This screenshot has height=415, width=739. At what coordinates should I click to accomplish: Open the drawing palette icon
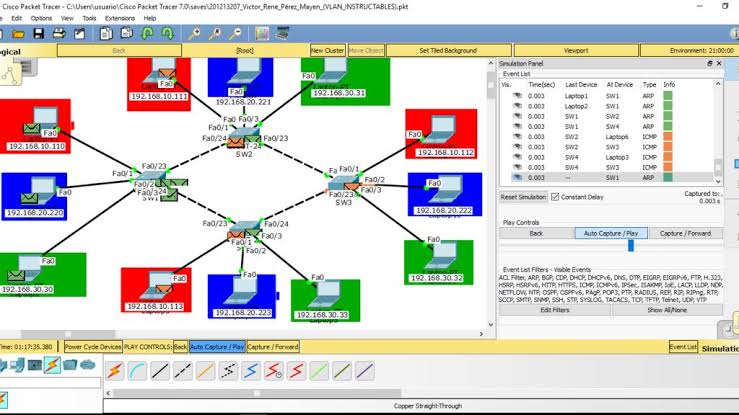coord(262,33)
